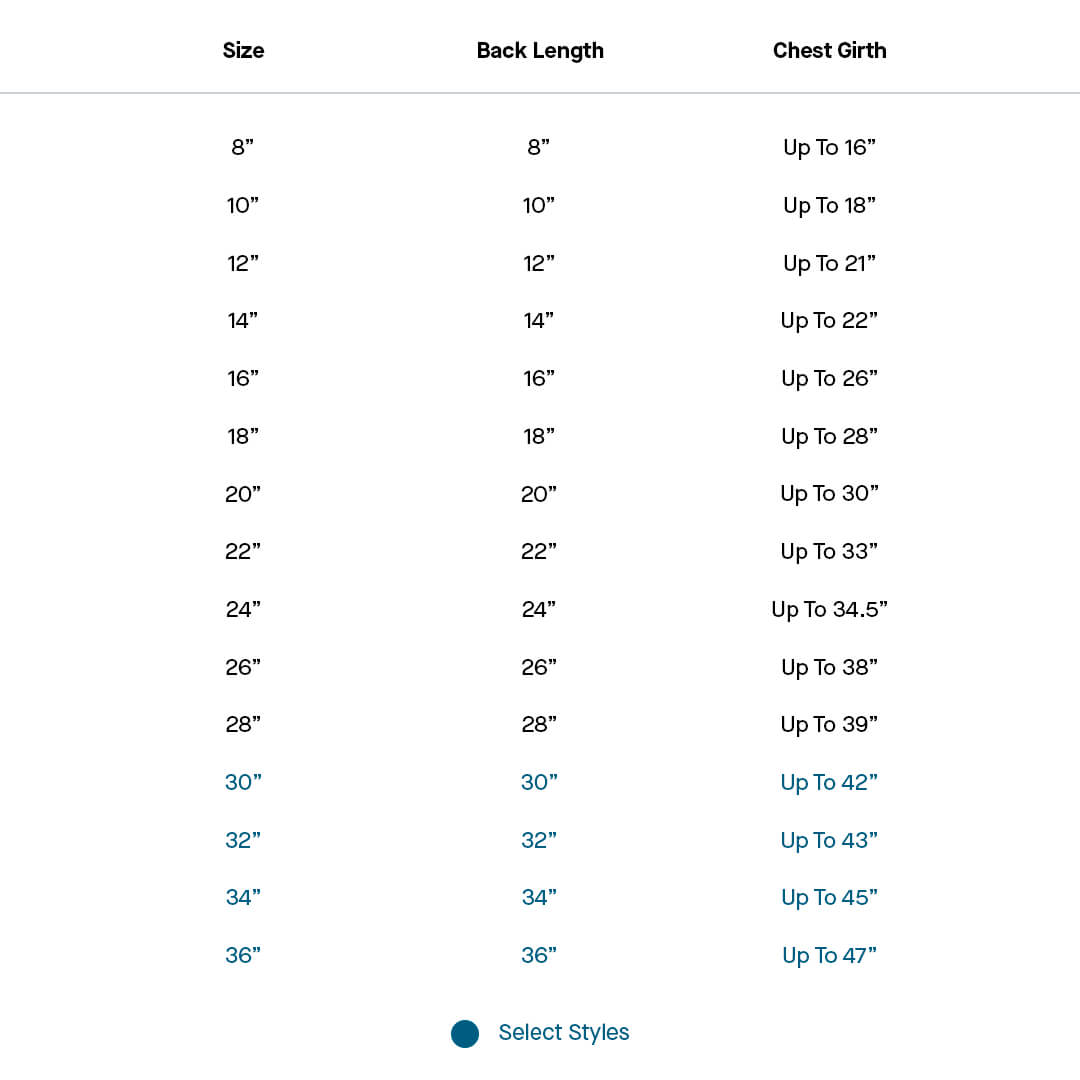The width and height of the screenshot is (1080, 1080).
Task: Choose the 26” entry in Size column
Action: [243, 668]
